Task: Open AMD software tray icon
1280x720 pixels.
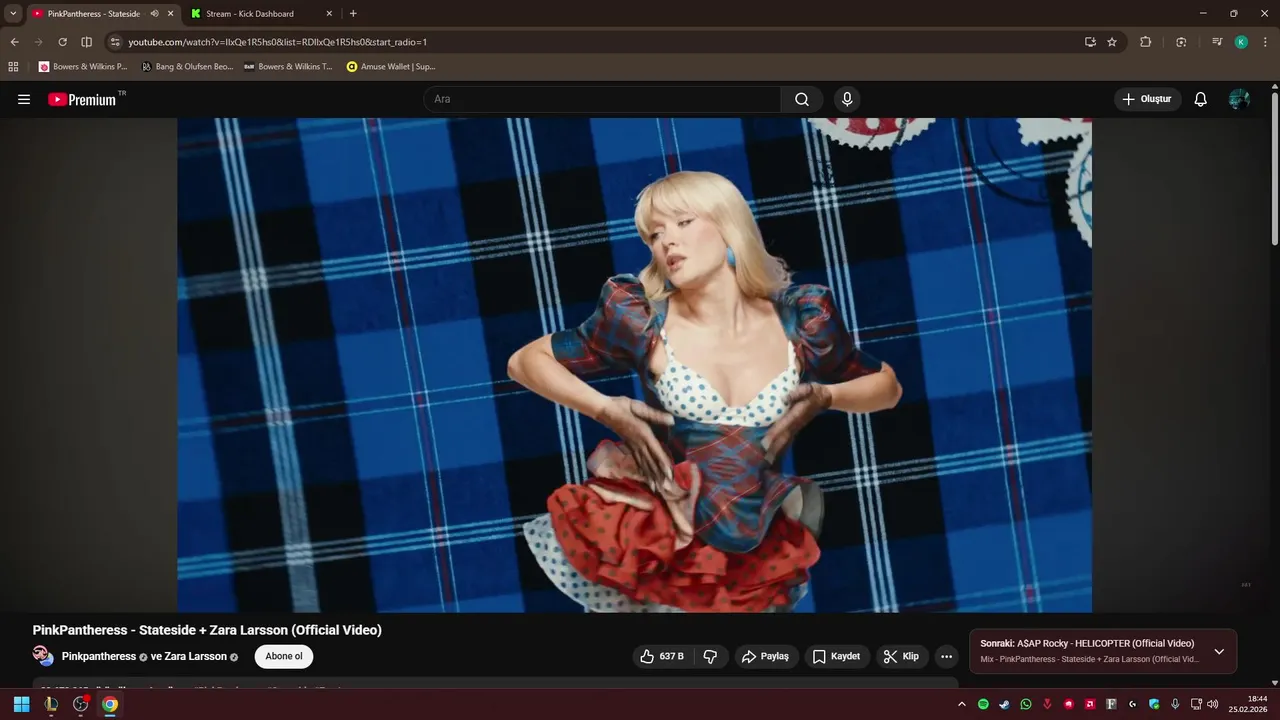Action: coord(1090,704)
